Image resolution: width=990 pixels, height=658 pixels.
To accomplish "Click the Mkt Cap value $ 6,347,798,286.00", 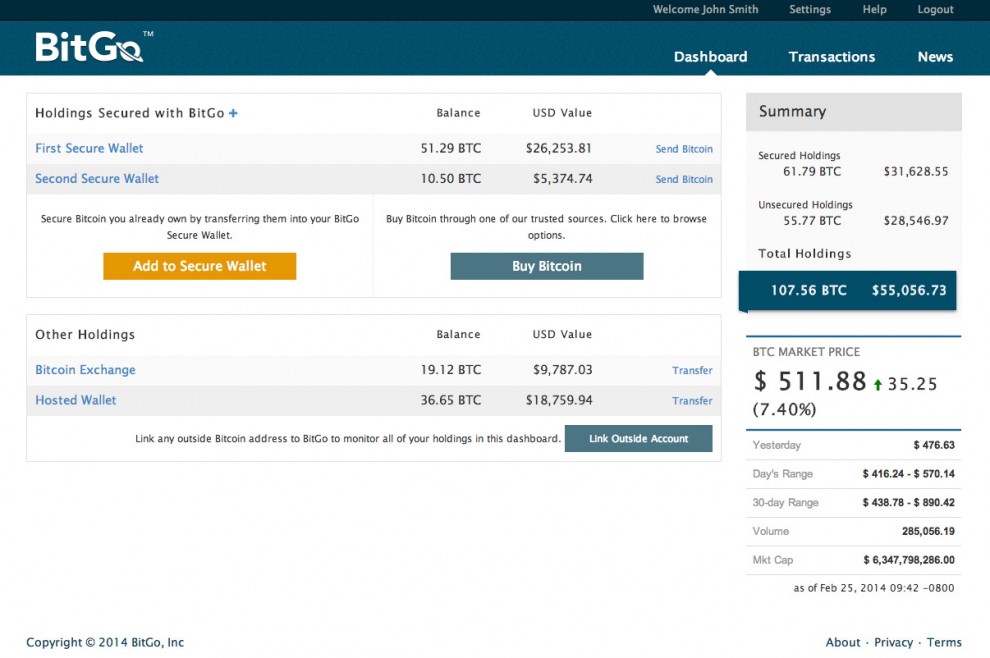I will pyautogui.click(x=909, y=560).
